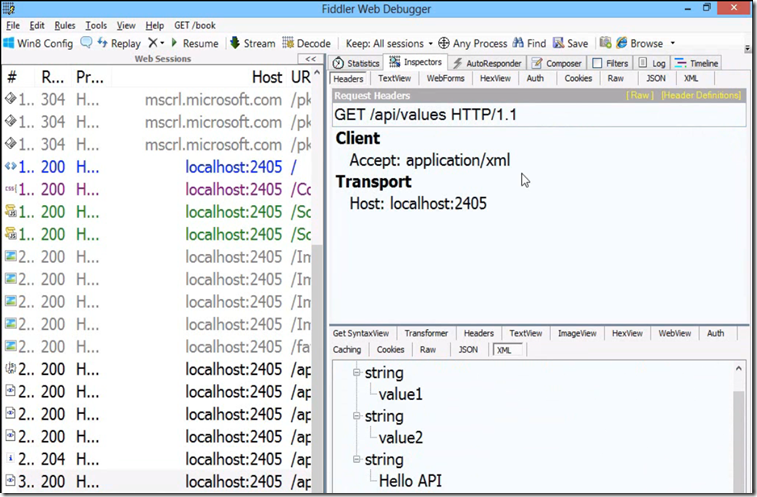
Task: Resume the paused sessions
Action: pos(194,43)
